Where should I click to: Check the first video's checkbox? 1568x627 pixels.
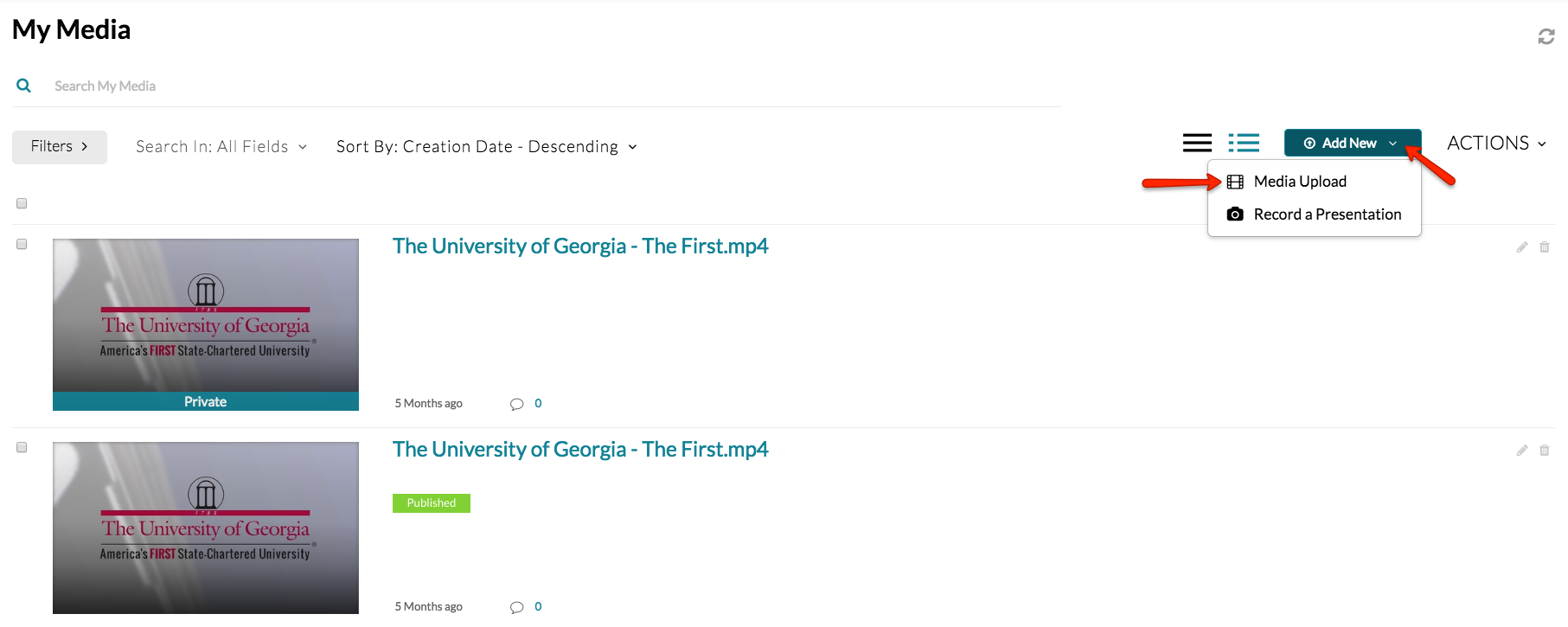(x=22, y=244)
